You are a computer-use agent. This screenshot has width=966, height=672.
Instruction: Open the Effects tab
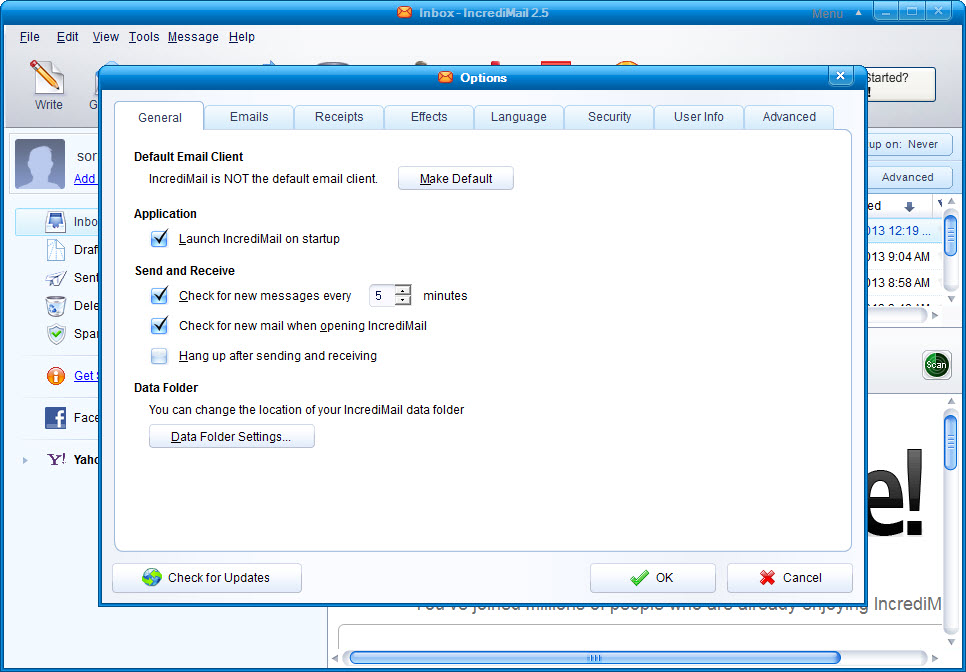(x=429, y=117)
